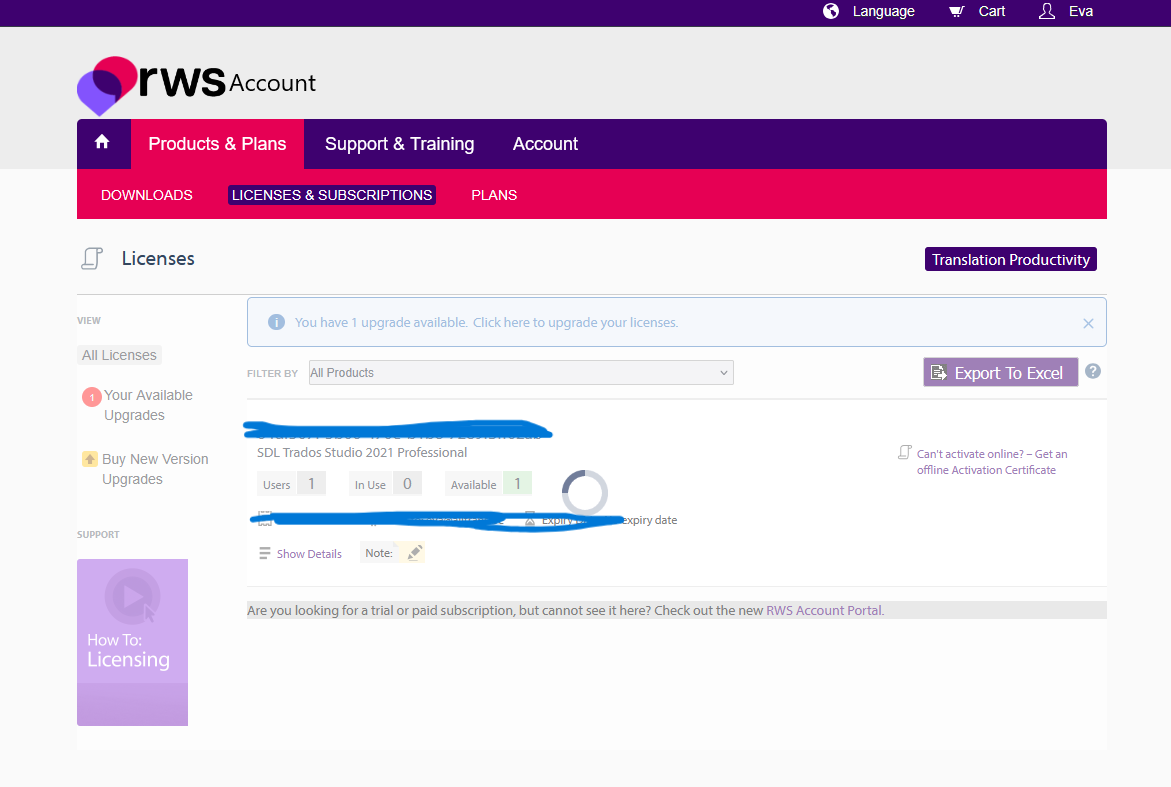
Task: Click the user profile icon beside Eva
Action: [x=1047, y=11]
